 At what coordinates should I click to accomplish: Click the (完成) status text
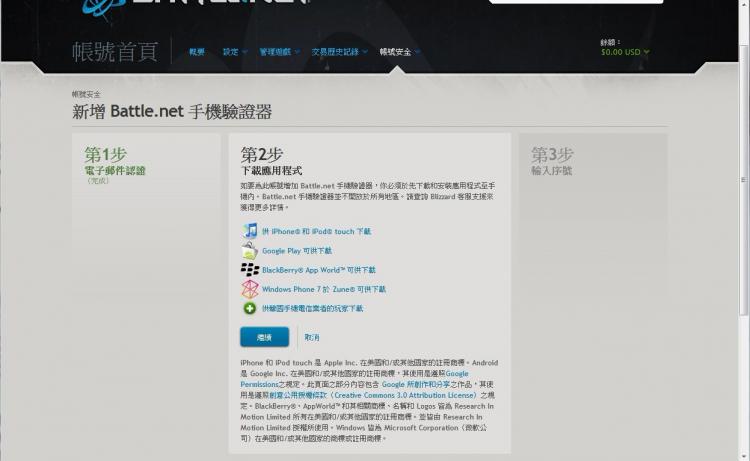[98, 181]
